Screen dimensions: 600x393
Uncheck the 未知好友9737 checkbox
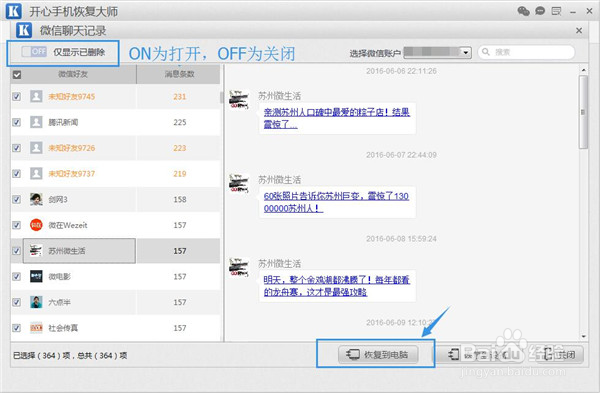[x=16, y=173]
